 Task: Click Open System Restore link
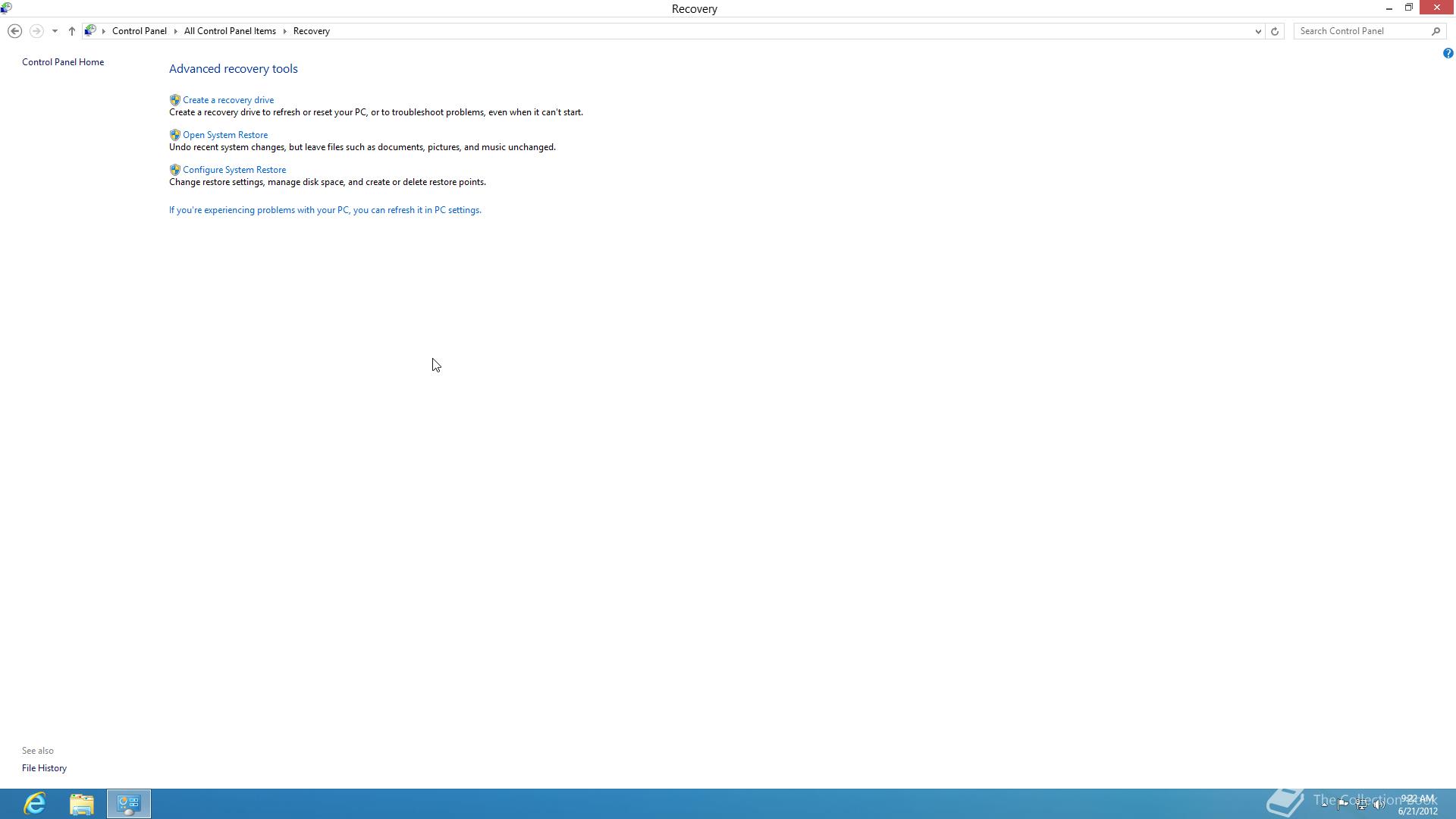coord(225,135)
